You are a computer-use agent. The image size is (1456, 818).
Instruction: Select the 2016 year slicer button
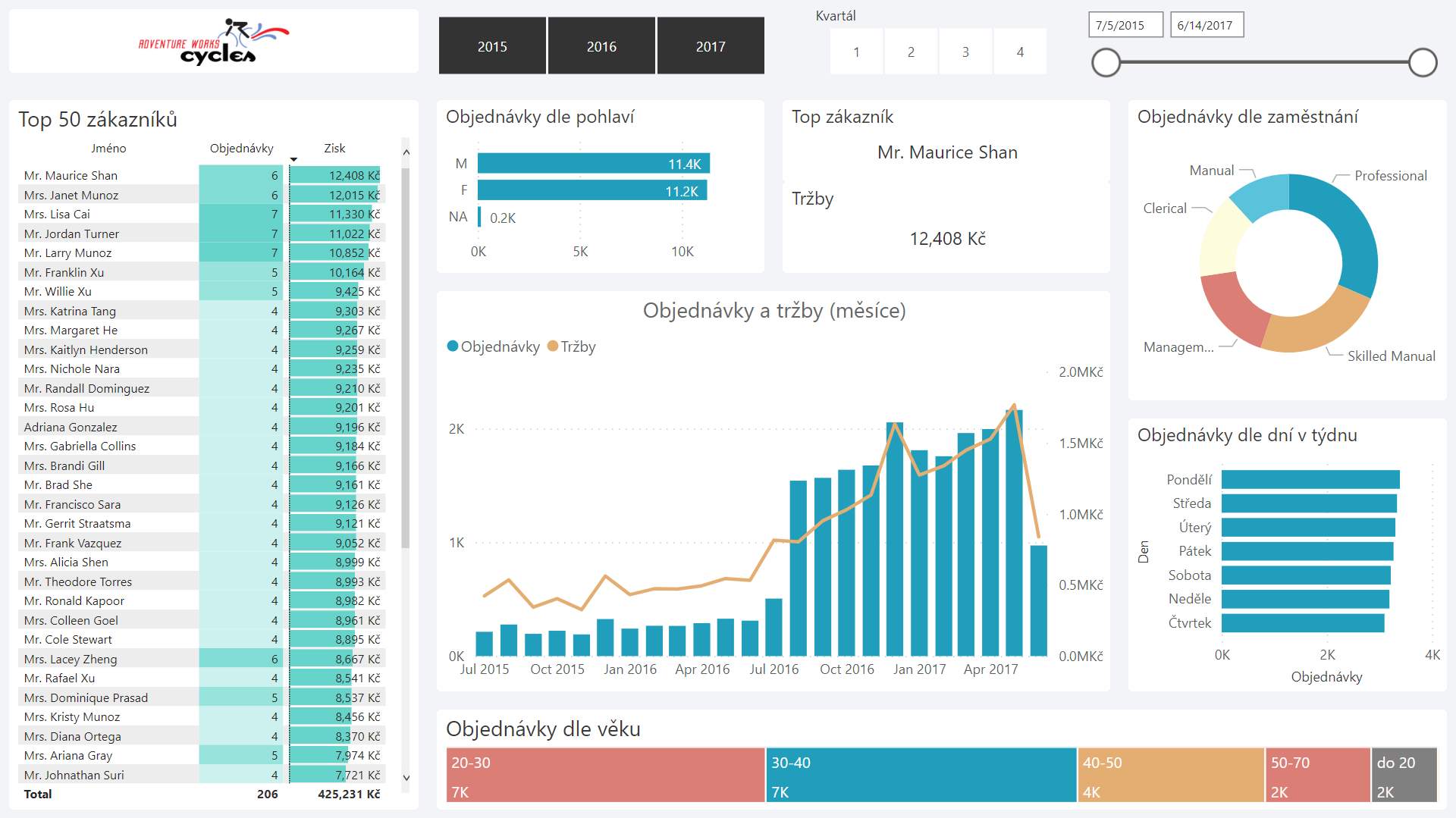pos(601,46)
